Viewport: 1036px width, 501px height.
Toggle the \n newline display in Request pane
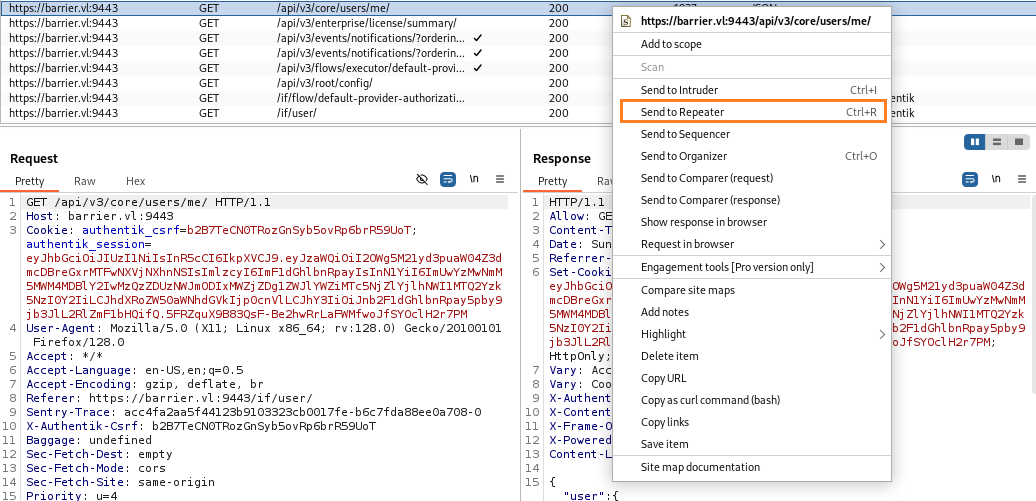(x=474, y=179)
